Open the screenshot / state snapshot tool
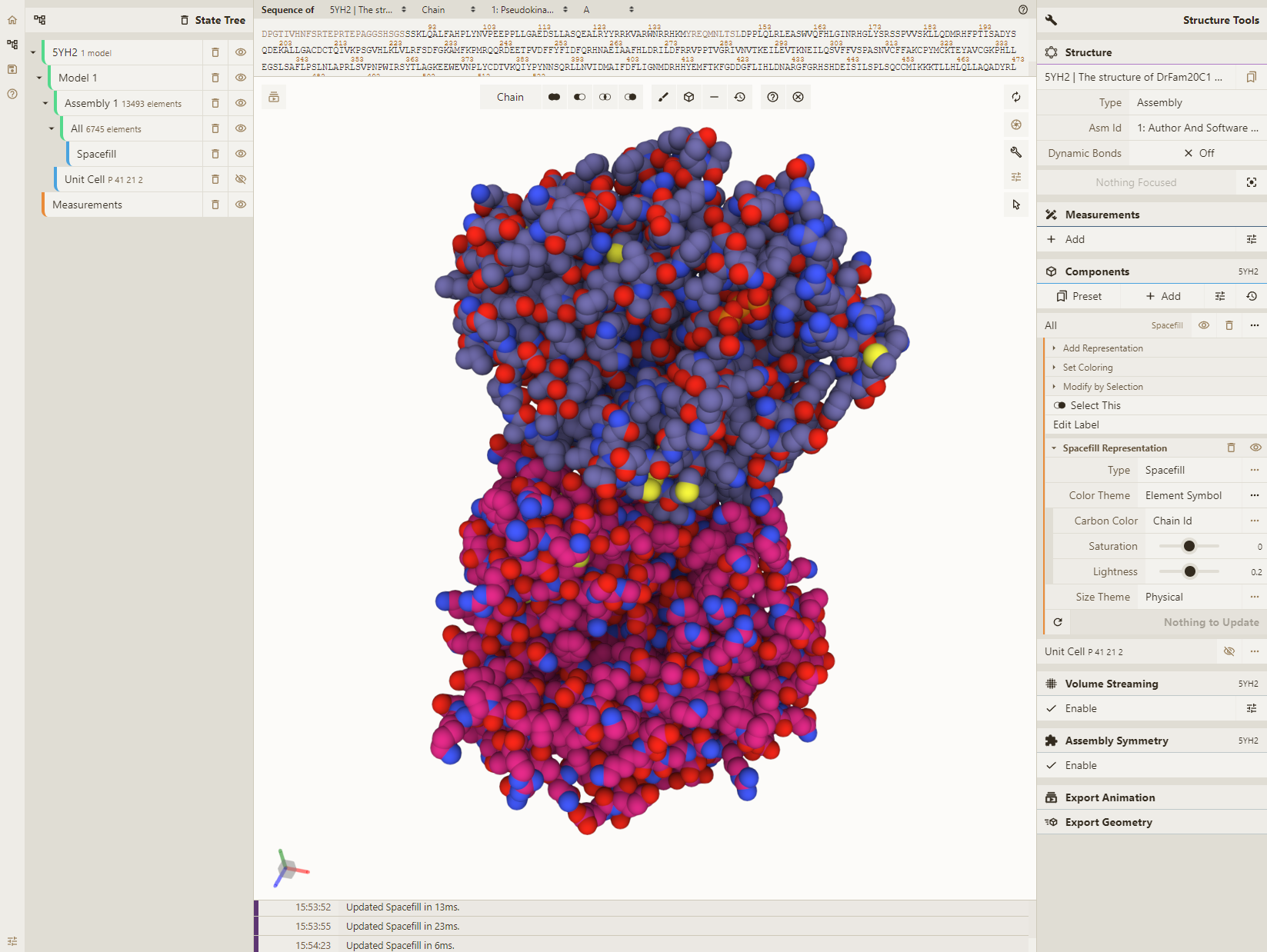 coord(1016,125)
